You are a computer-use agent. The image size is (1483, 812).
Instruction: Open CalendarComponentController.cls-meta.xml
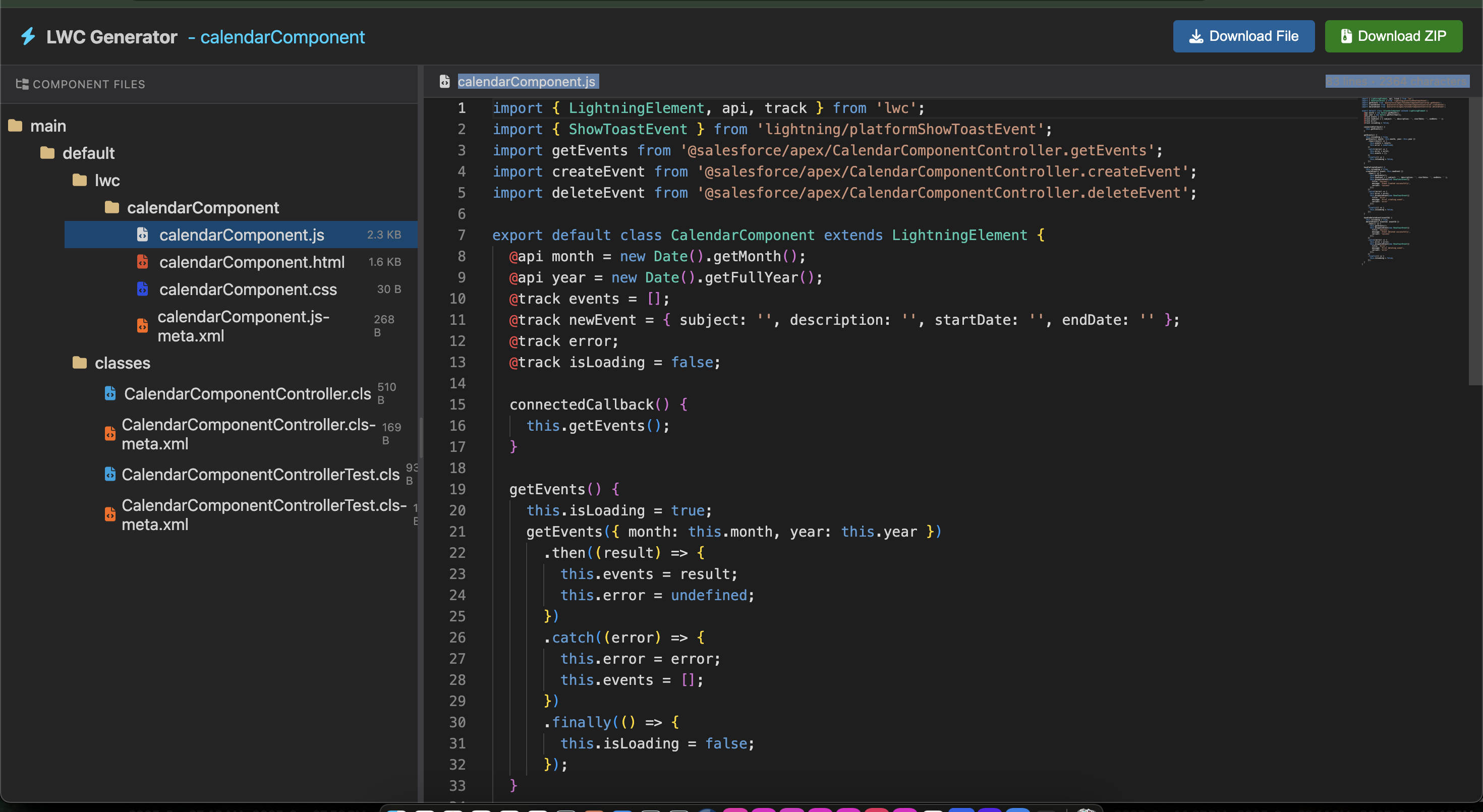[248, 434]
